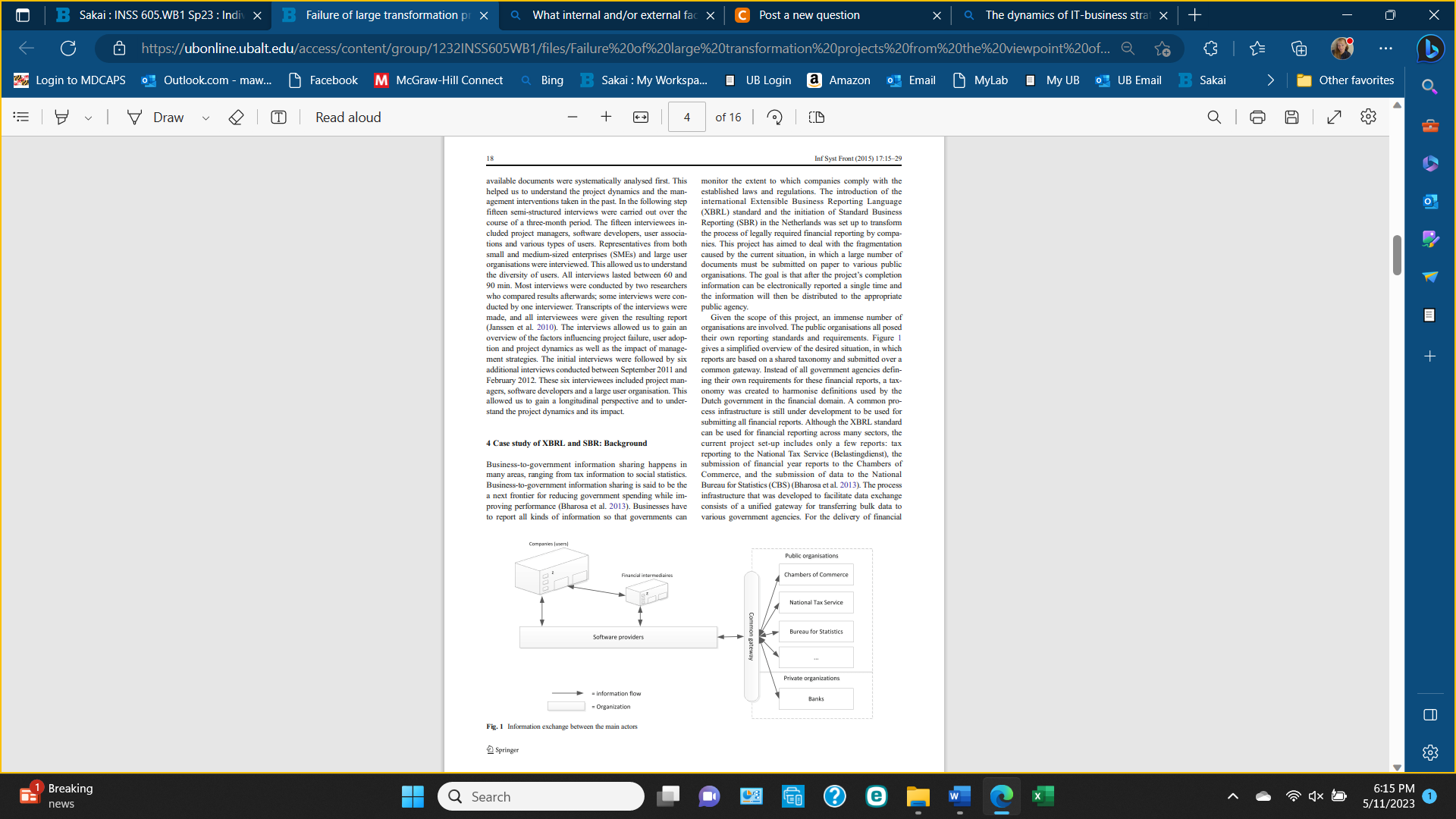Toggle the table of contents panel
Screen dimensions: 1456x819
click(x=21, y=117)
